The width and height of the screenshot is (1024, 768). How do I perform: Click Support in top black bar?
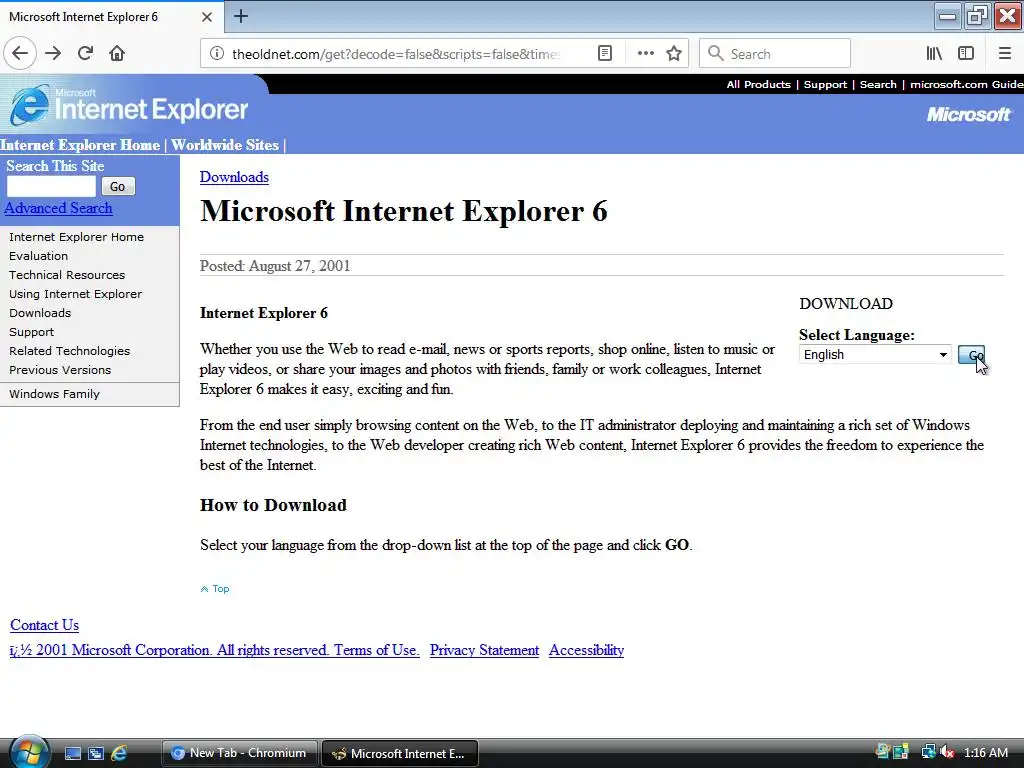point(825,84)
